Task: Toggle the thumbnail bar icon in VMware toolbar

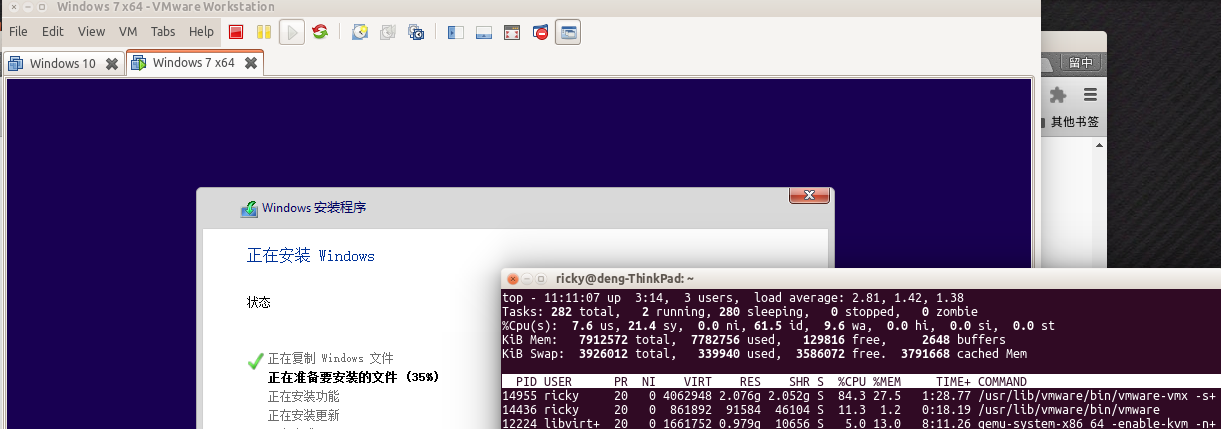Action: (x=484, y=32)
